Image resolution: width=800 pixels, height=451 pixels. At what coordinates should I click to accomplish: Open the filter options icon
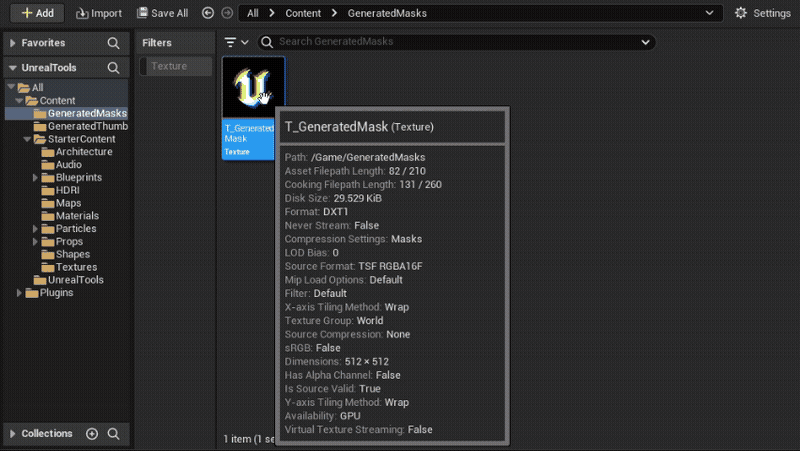tap(236, 42)
